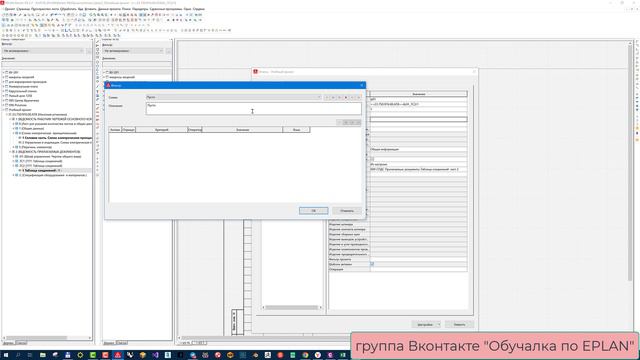This screenshot has height=360, width=640.
Task: Select 'Таблица соединений' bold page in left tree
Action: coord(39,171)
